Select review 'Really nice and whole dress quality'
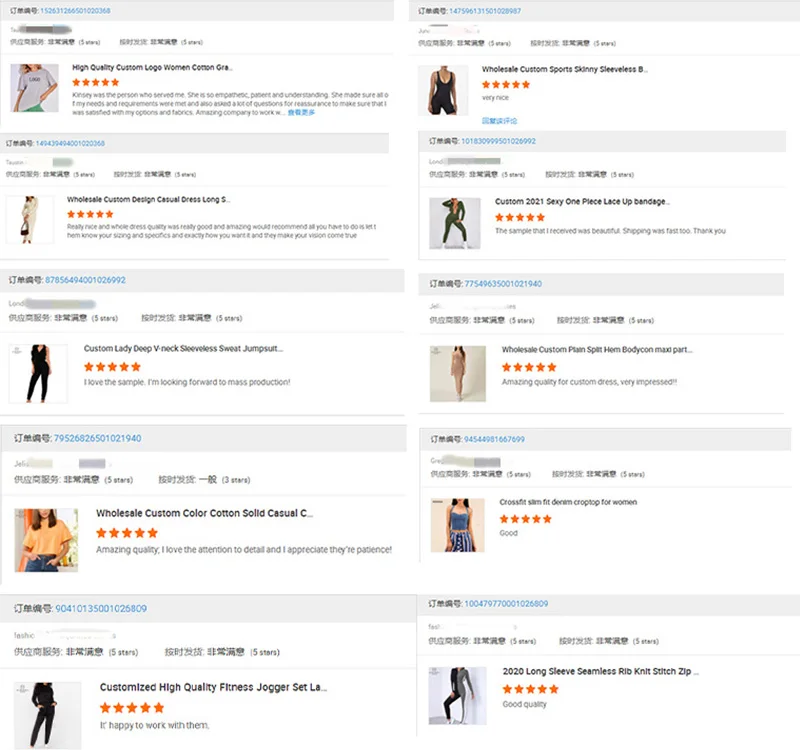 click(x=221, y=231)
